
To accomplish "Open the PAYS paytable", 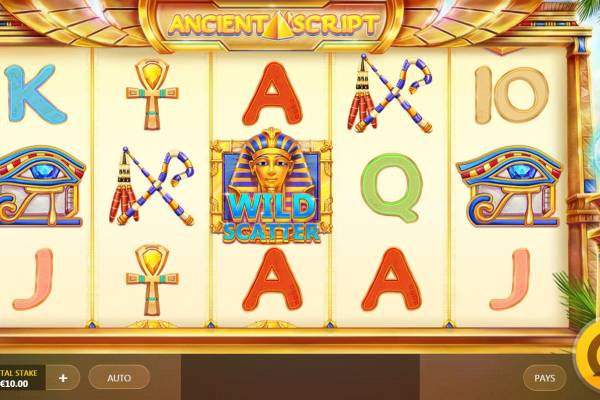I will 545,378.
